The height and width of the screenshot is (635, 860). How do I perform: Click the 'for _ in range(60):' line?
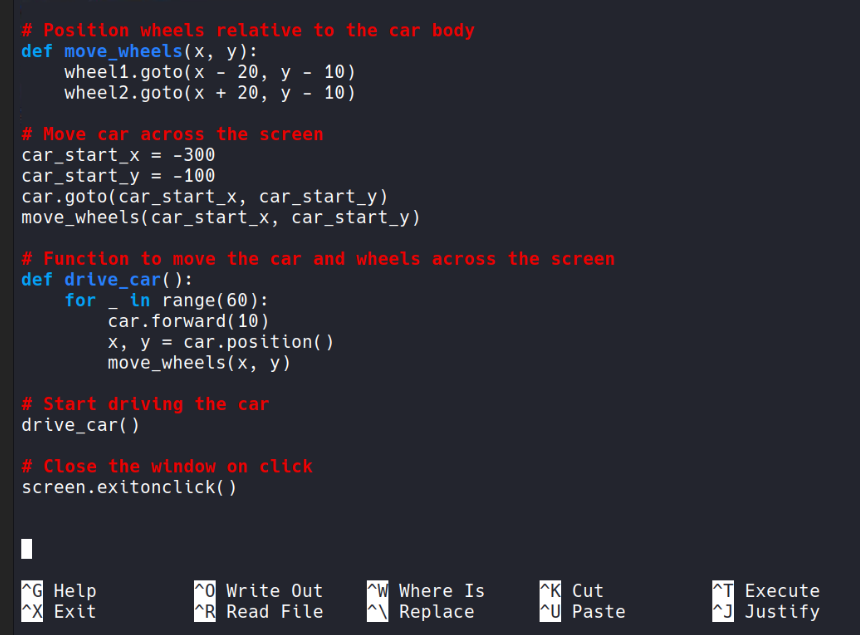coord(167,301)
